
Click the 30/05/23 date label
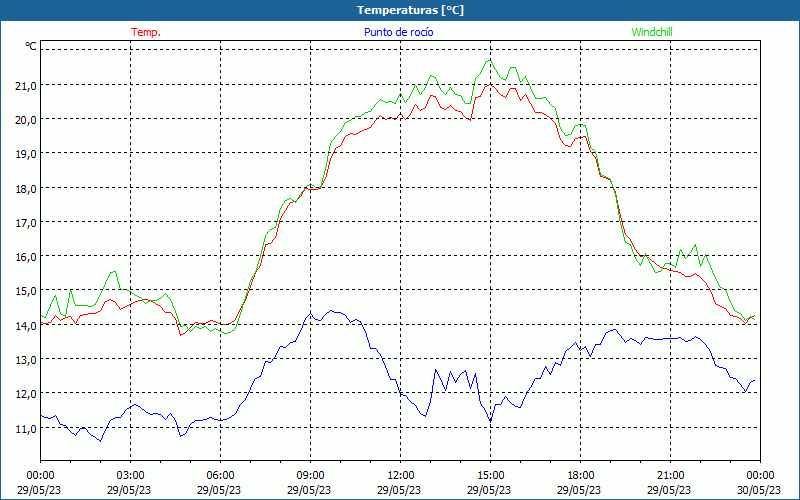click(x=759, y=490)
